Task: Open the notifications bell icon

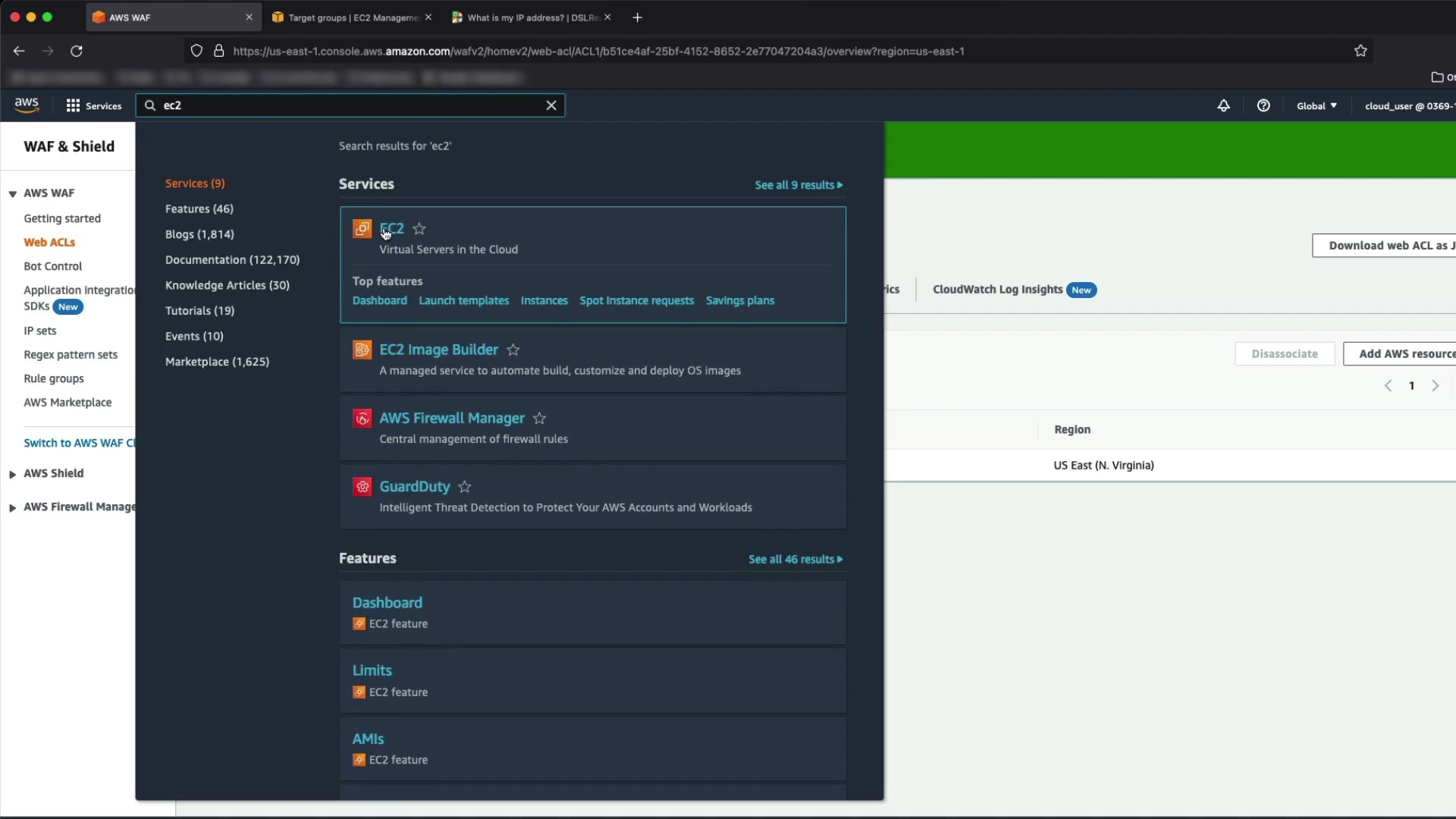Action: pos(1223,105)
